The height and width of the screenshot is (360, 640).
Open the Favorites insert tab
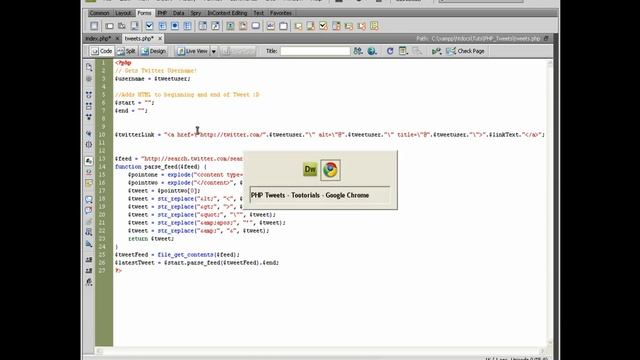tap(281, 13)
